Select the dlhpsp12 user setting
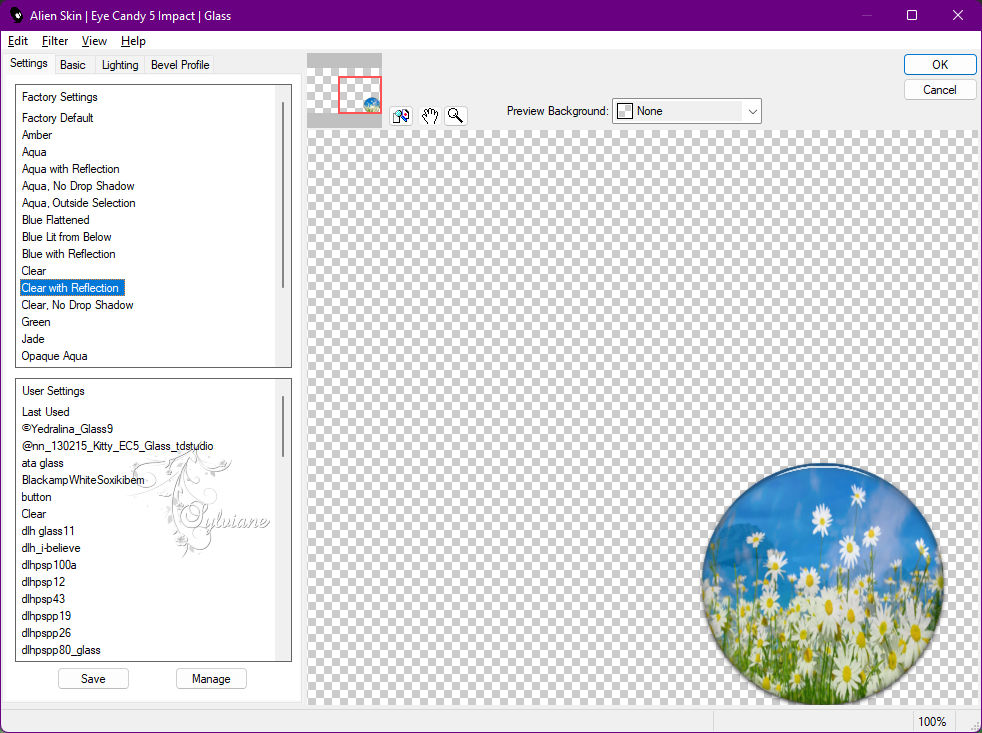Viewport: 982px width, 733px height. (x=43, y=581)
